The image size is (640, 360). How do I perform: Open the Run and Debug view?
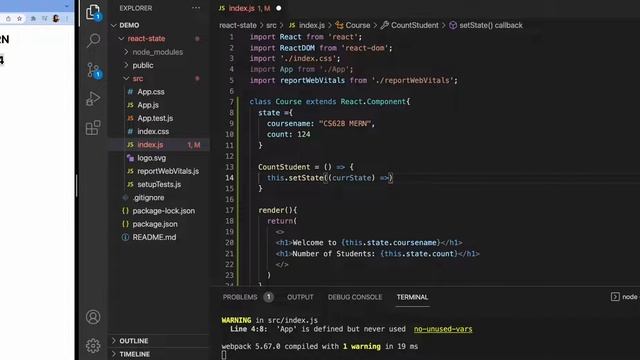[93, 98]
